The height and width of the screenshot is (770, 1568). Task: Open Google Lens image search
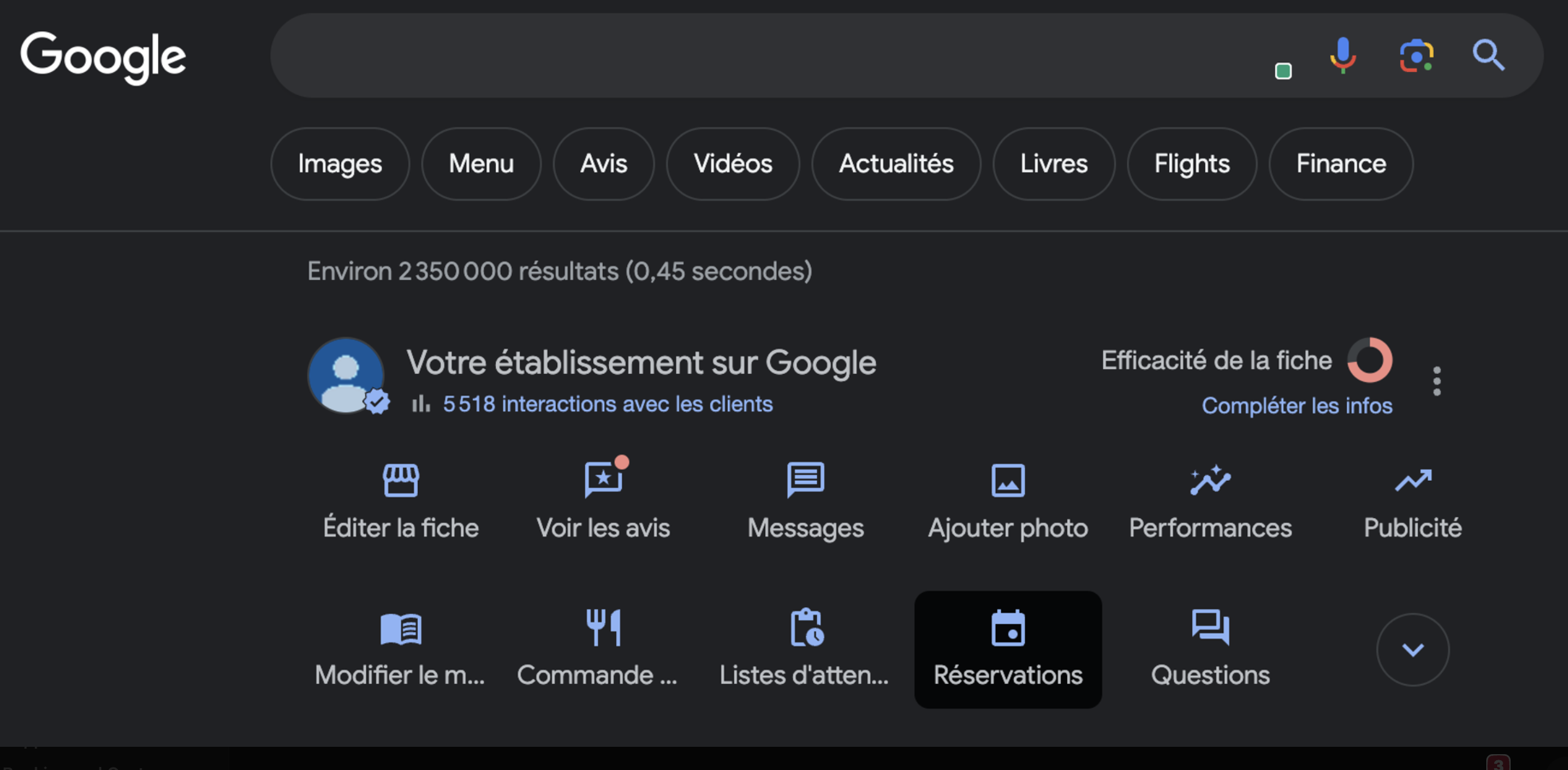(x=1416, y=56)
